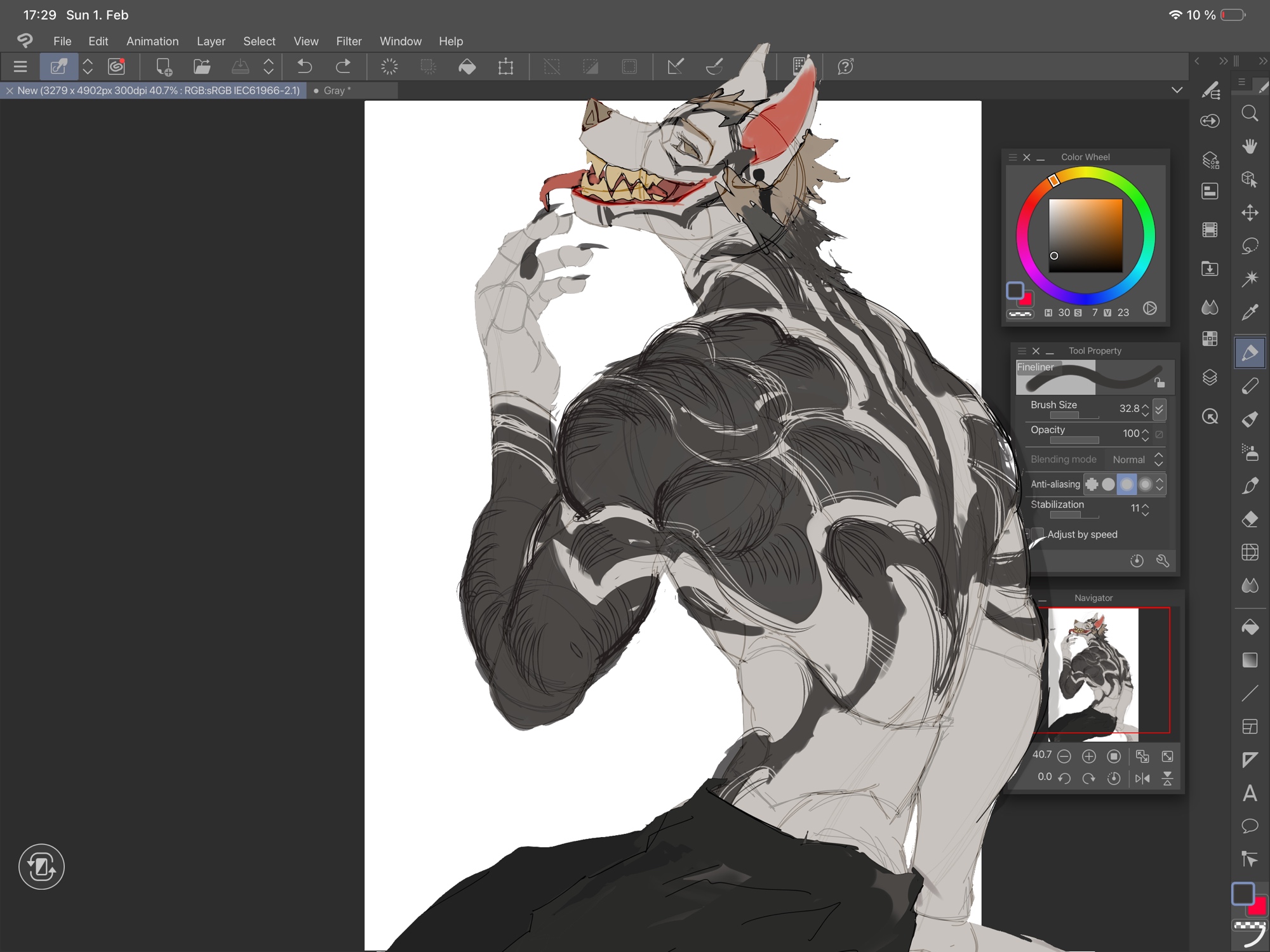
Task: Flip canvas horizontally in Navigator
Action: 1142,778
